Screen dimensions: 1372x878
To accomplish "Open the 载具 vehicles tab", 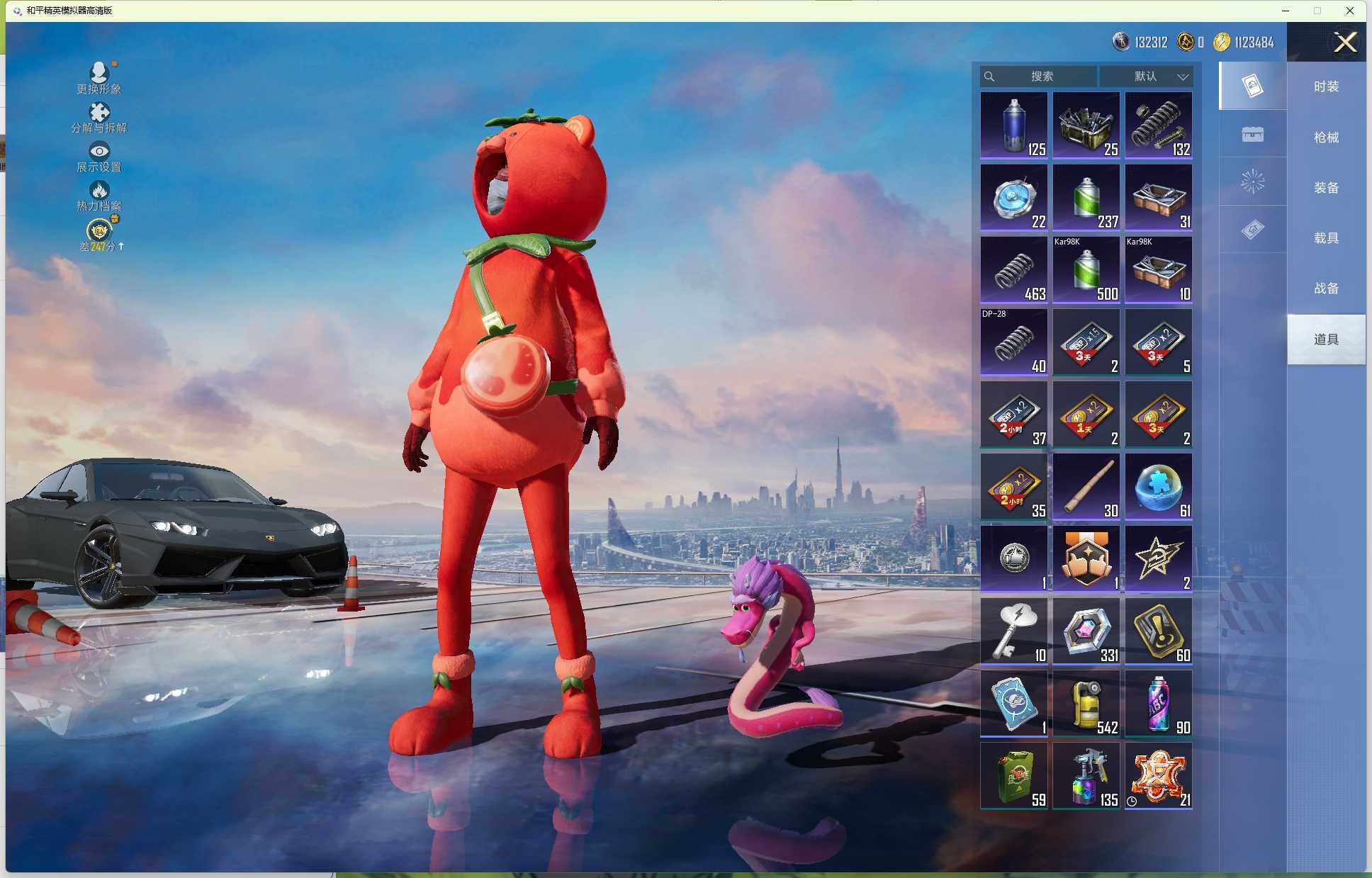I will click(1326, 238).
